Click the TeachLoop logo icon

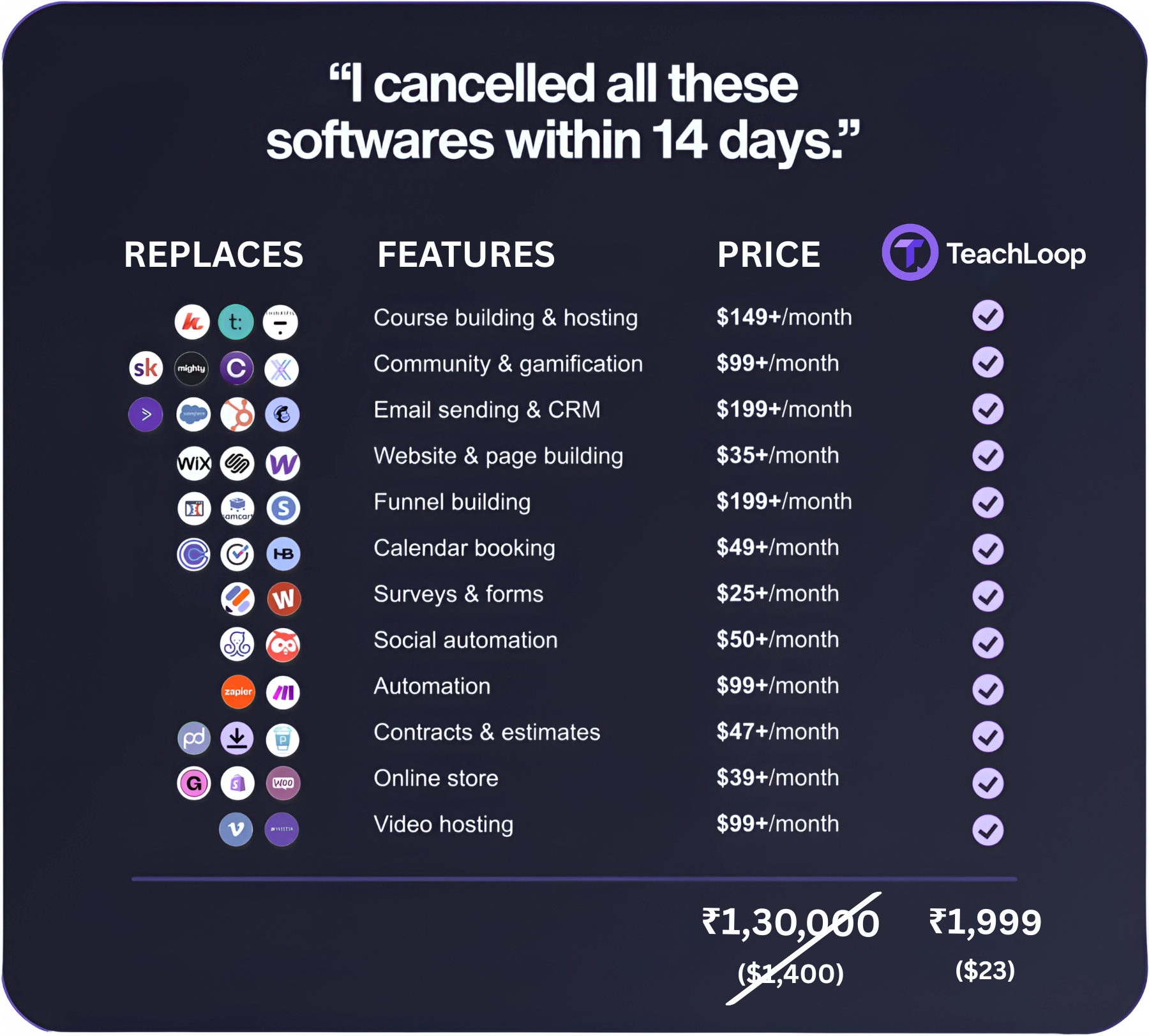tap(910, 253)
